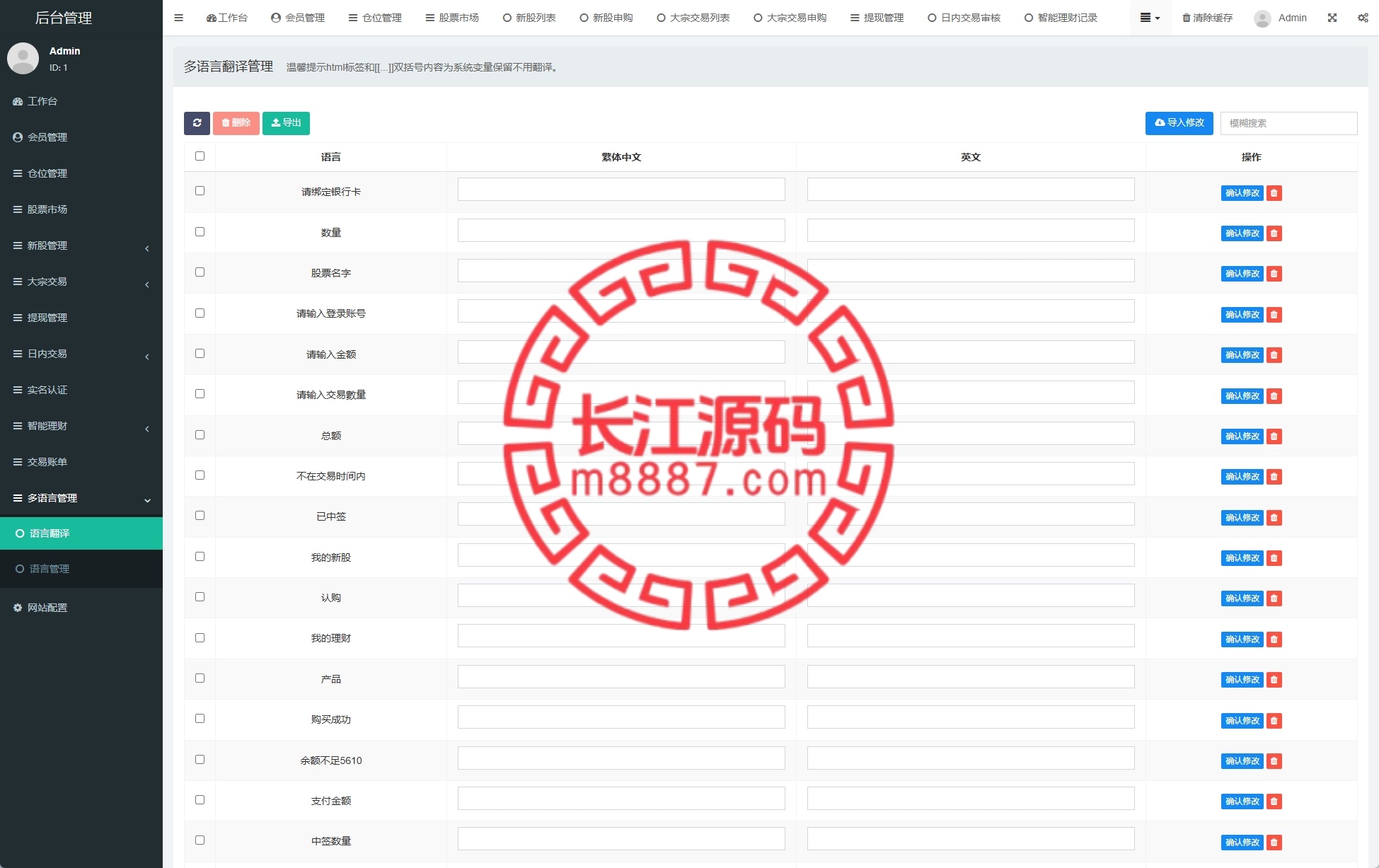This screenshot has height=868, width=1379.
Task: Delete the 总额 row with trash icon
Action: point(1274,436)
